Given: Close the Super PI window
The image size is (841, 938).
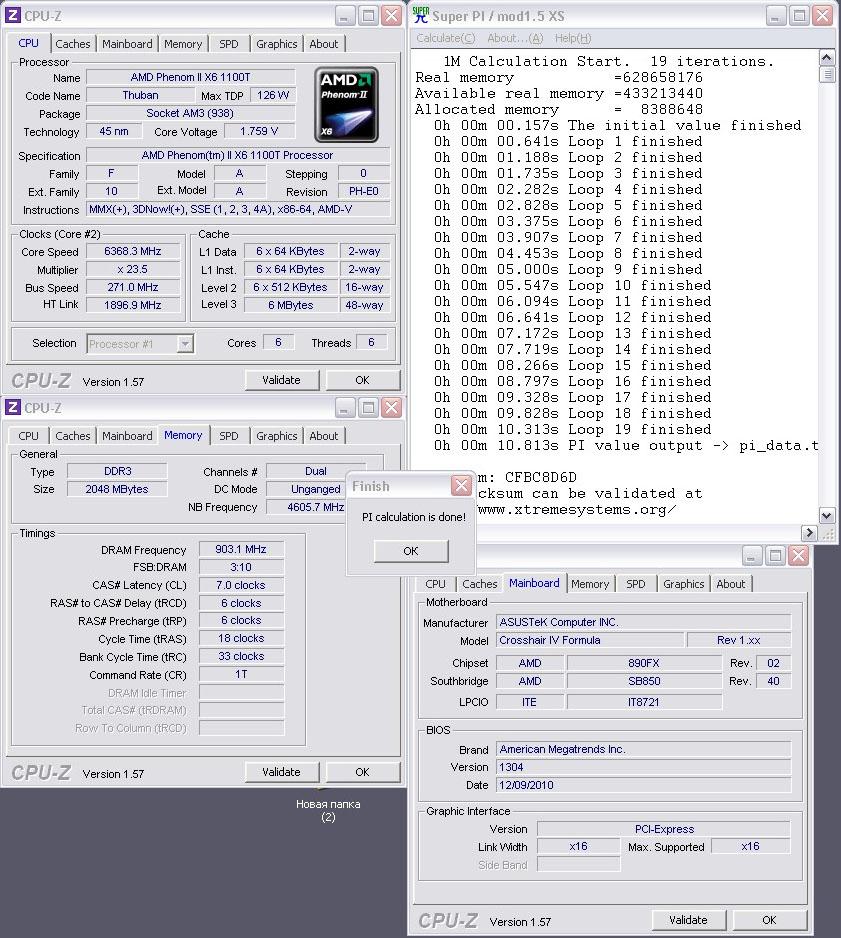Looking at the screenshot, I should point(823,16).
